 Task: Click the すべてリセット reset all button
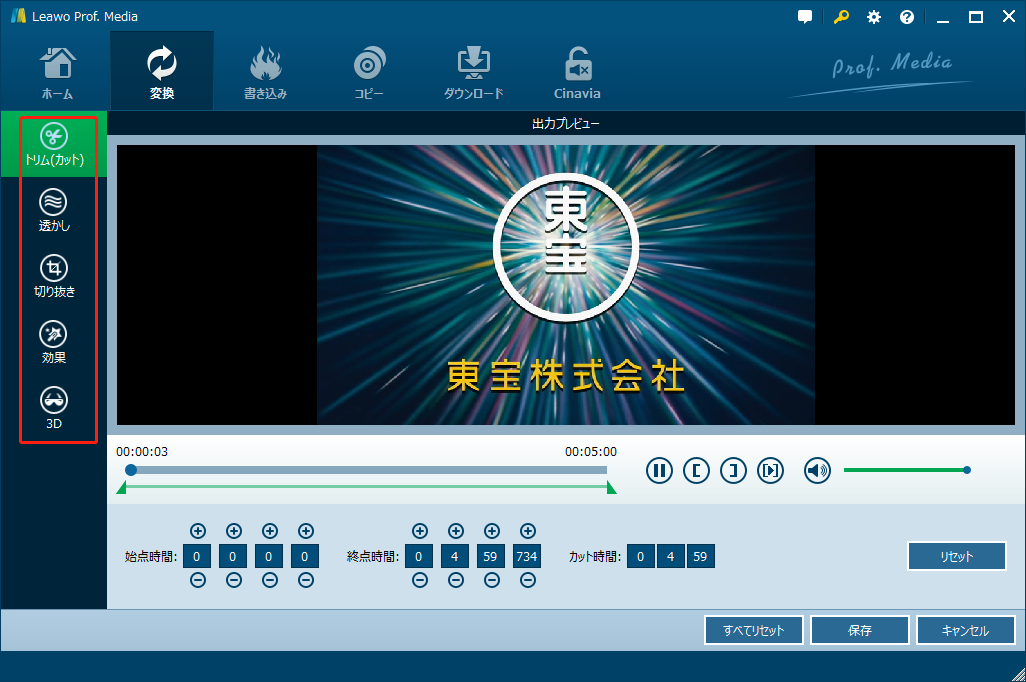754,630
